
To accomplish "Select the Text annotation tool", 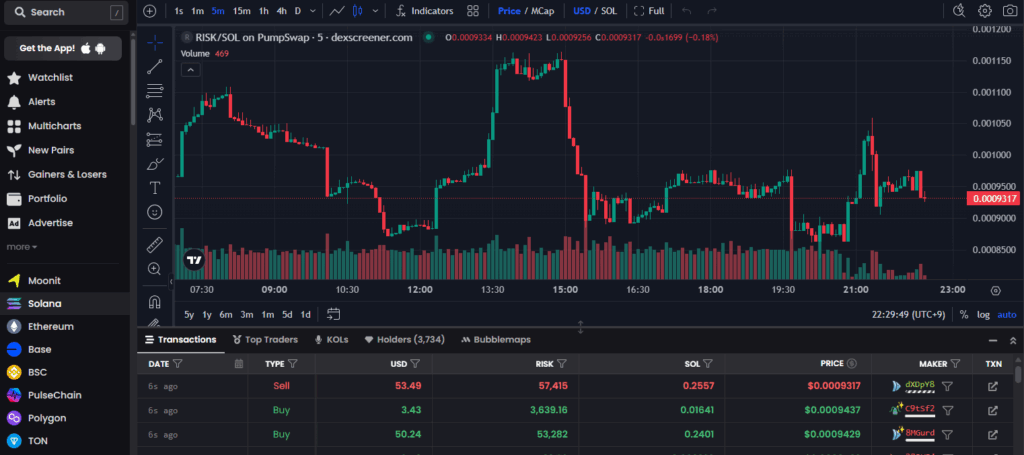I will [x=155, y=188].
